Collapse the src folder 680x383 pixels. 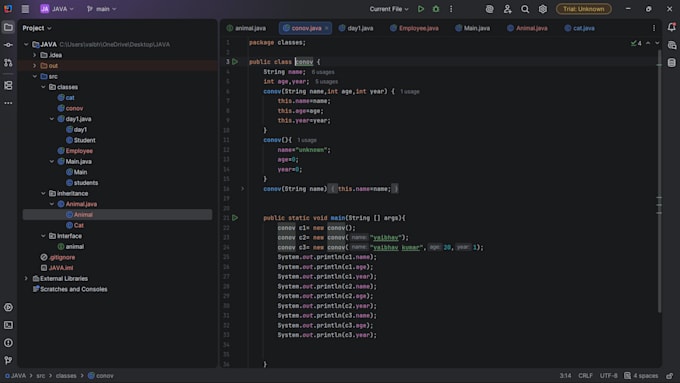click(x=35, y=76)
